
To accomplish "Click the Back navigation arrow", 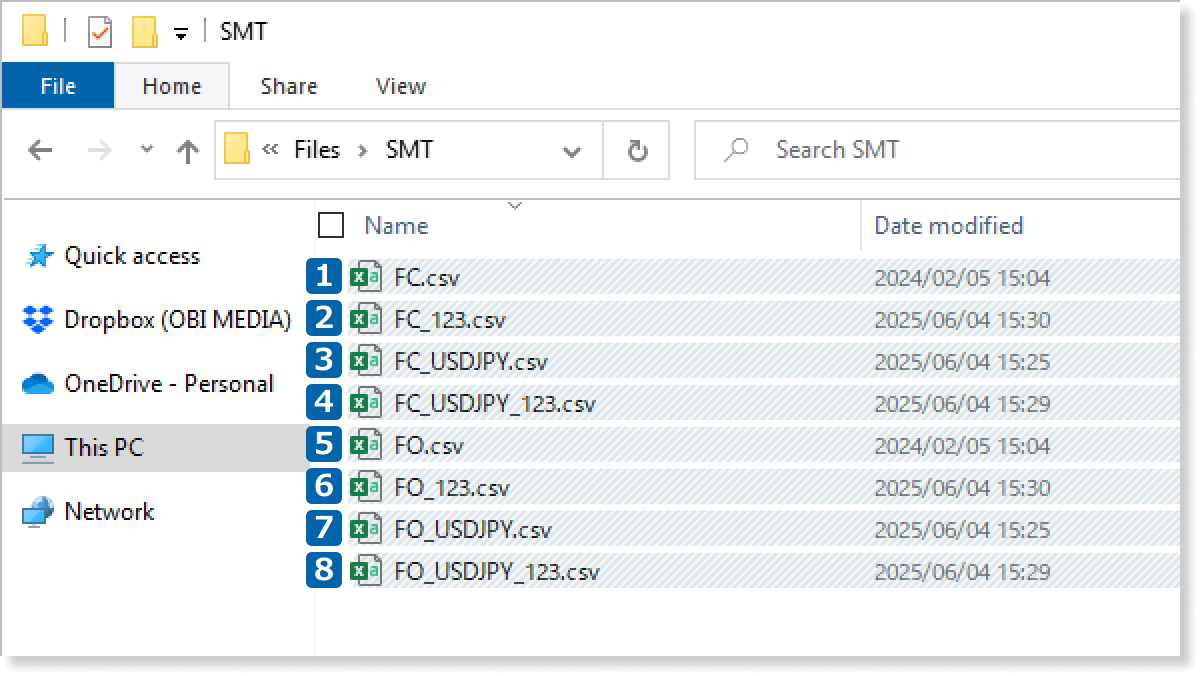I will 40,151.
